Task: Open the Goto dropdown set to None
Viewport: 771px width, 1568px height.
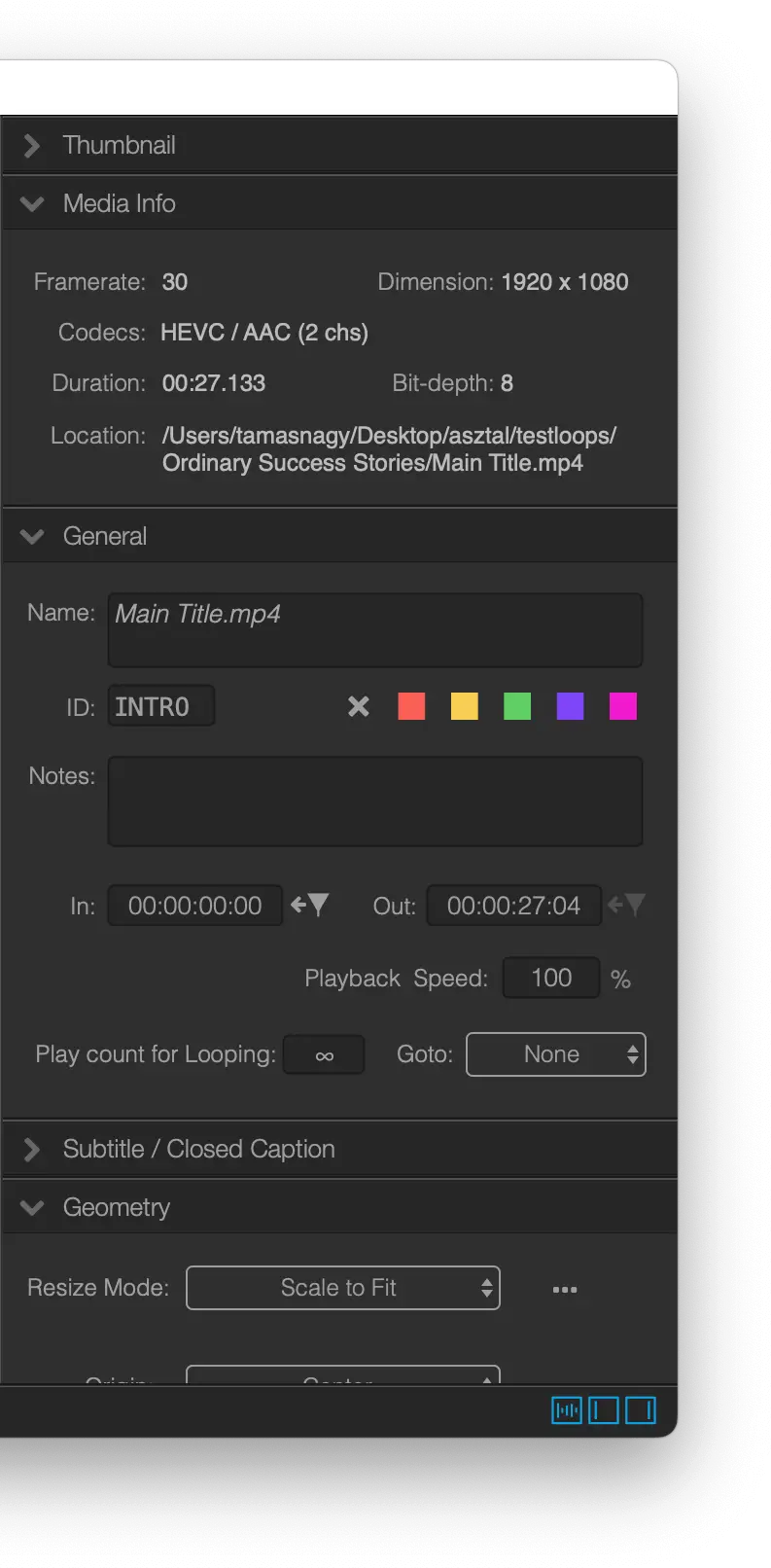Action: 556,1054
